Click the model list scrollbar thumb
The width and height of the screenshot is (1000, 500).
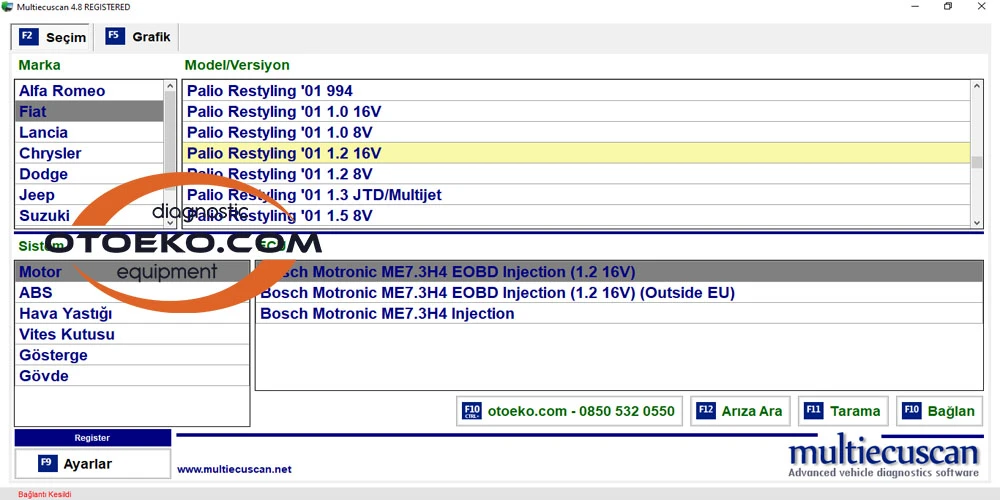(977, 162)
